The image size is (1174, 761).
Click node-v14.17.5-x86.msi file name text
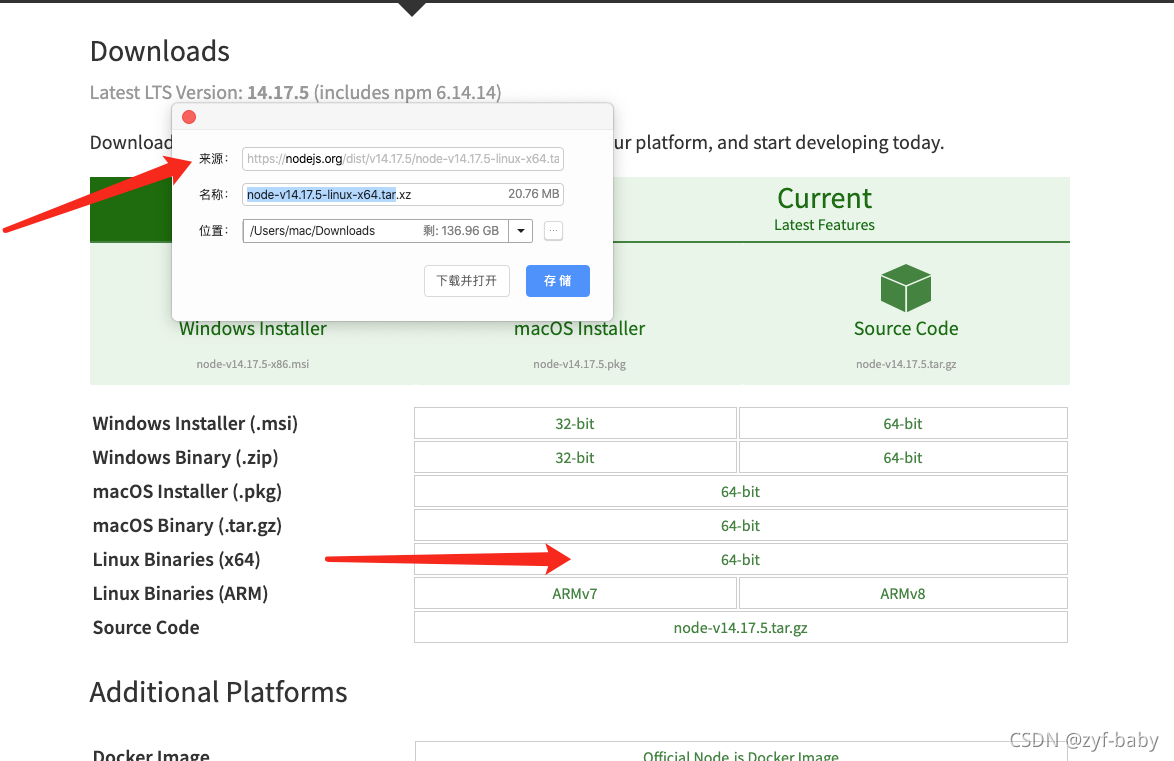[x=252, y=364]
